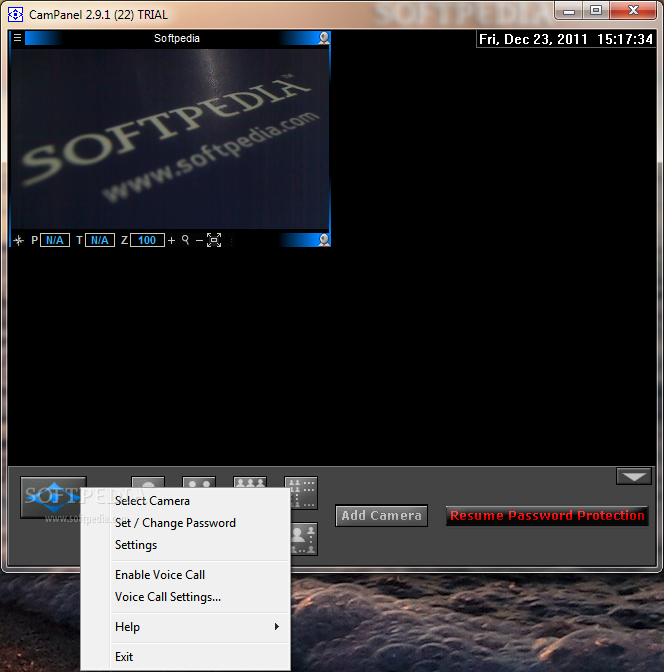Click the webcam icon below the video feed
The height and width of the screenshot is (672, 664).
pyautogui.click(x=324, y=240)
